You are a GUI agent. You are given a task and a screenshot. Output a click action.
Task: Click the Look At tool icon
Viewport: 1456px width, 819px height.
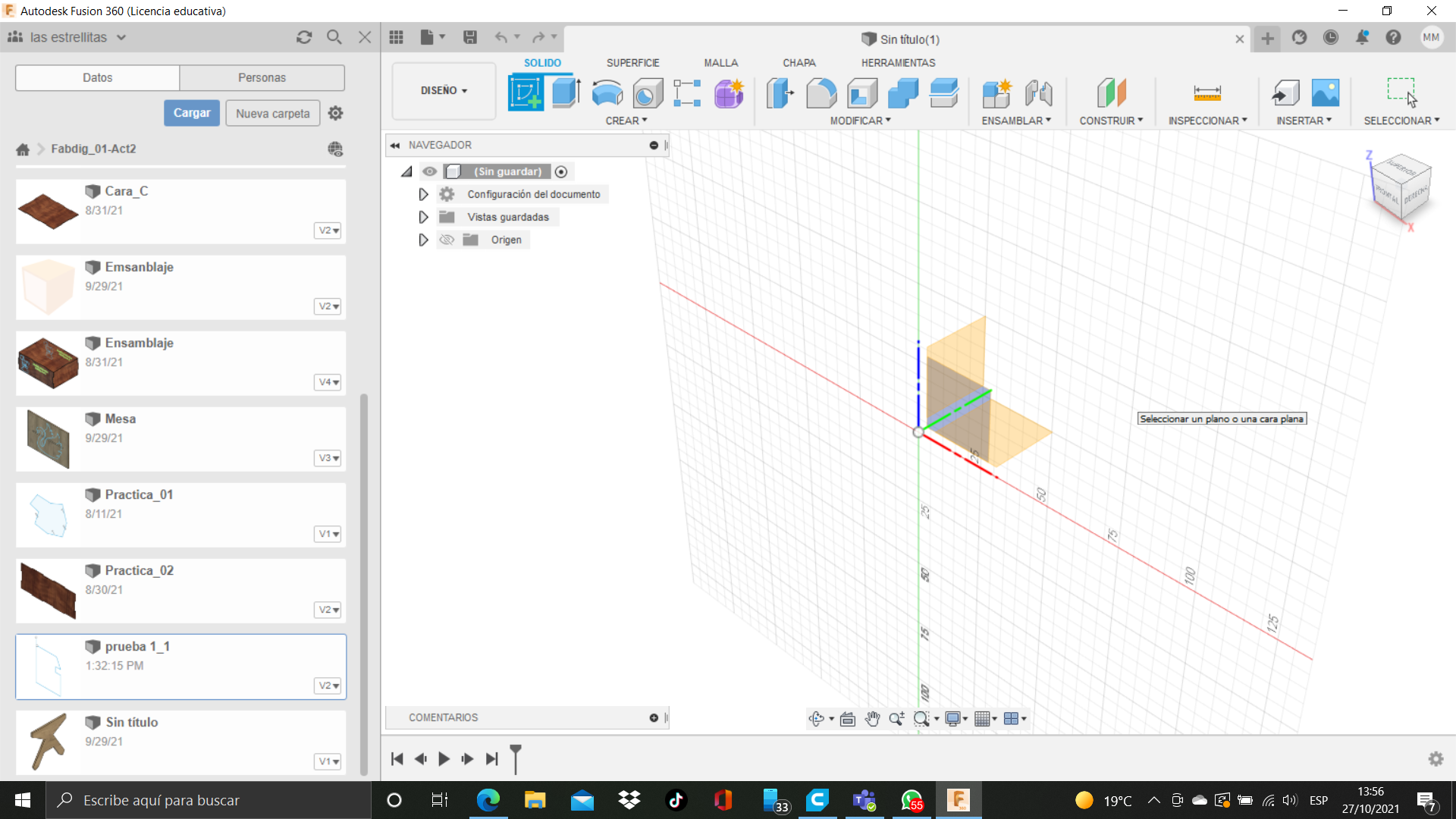click(x=848, y=719)
